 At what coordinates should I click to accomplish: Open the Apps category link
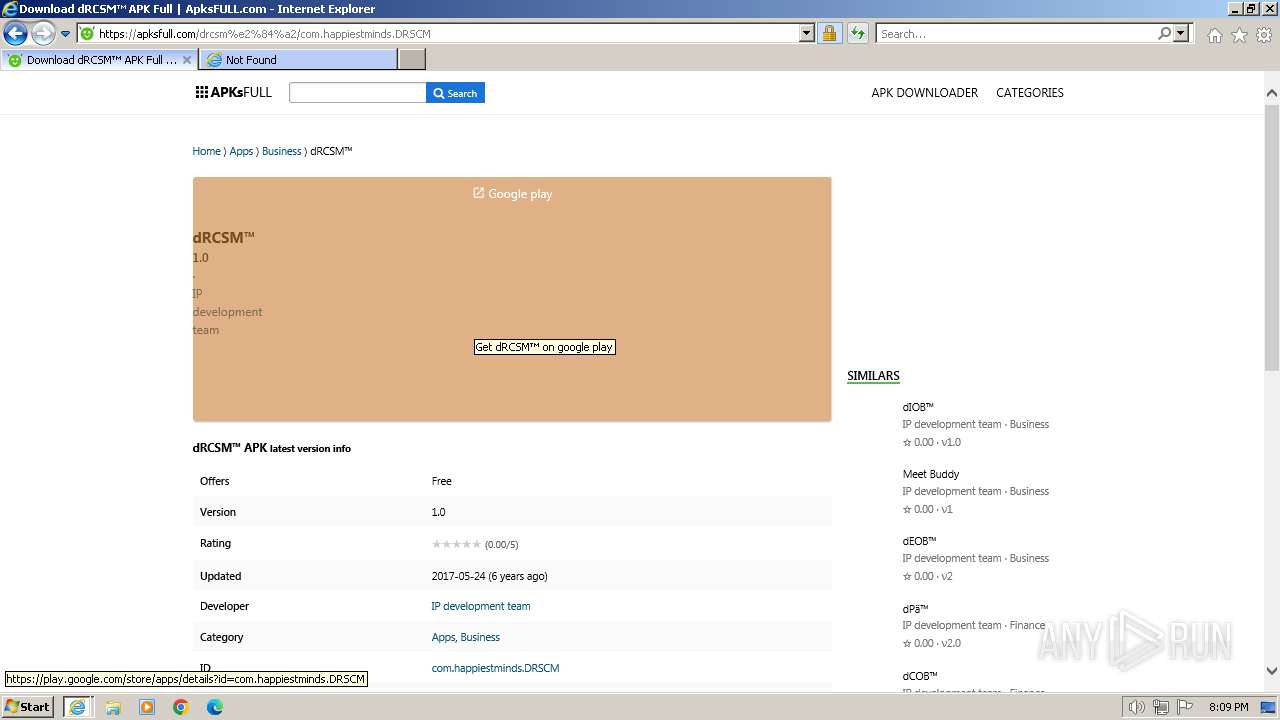pos(444,637)
